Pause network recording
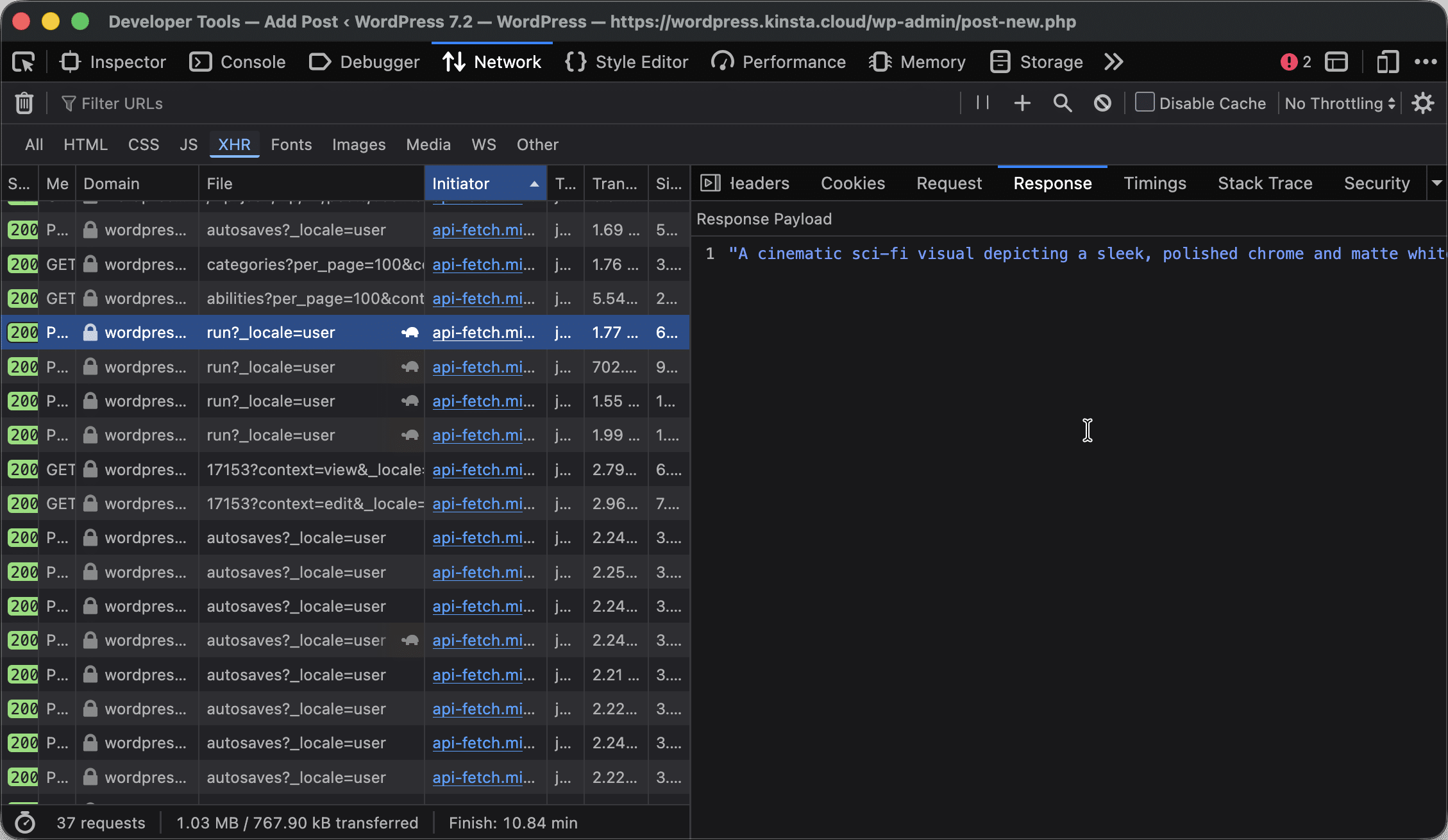Image resolution: width=1448 pixels, height=840 pixels. pos(982,103)
